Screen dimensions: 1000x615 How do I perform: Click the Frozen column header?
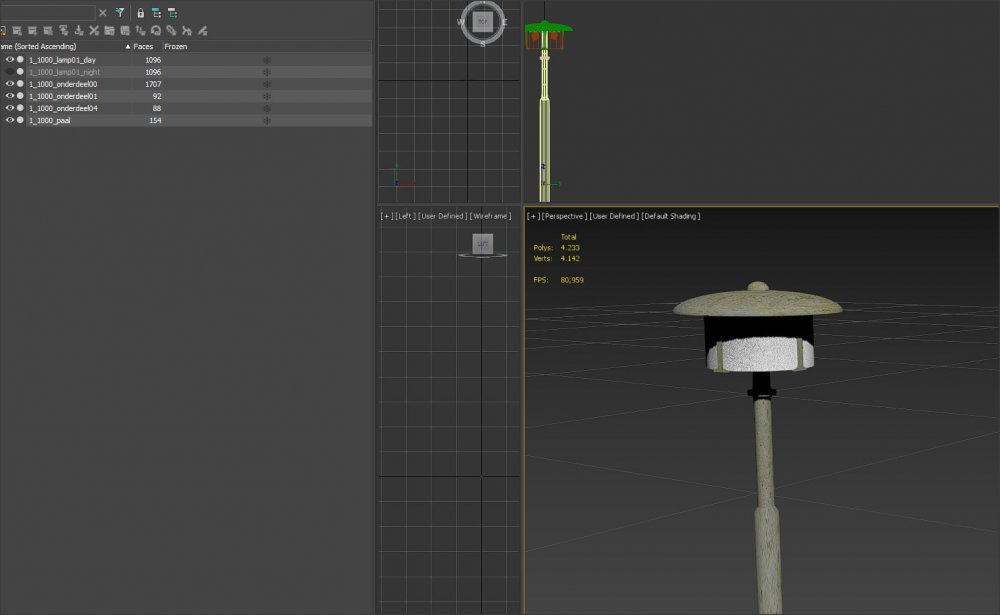click(x=176, y=47)
